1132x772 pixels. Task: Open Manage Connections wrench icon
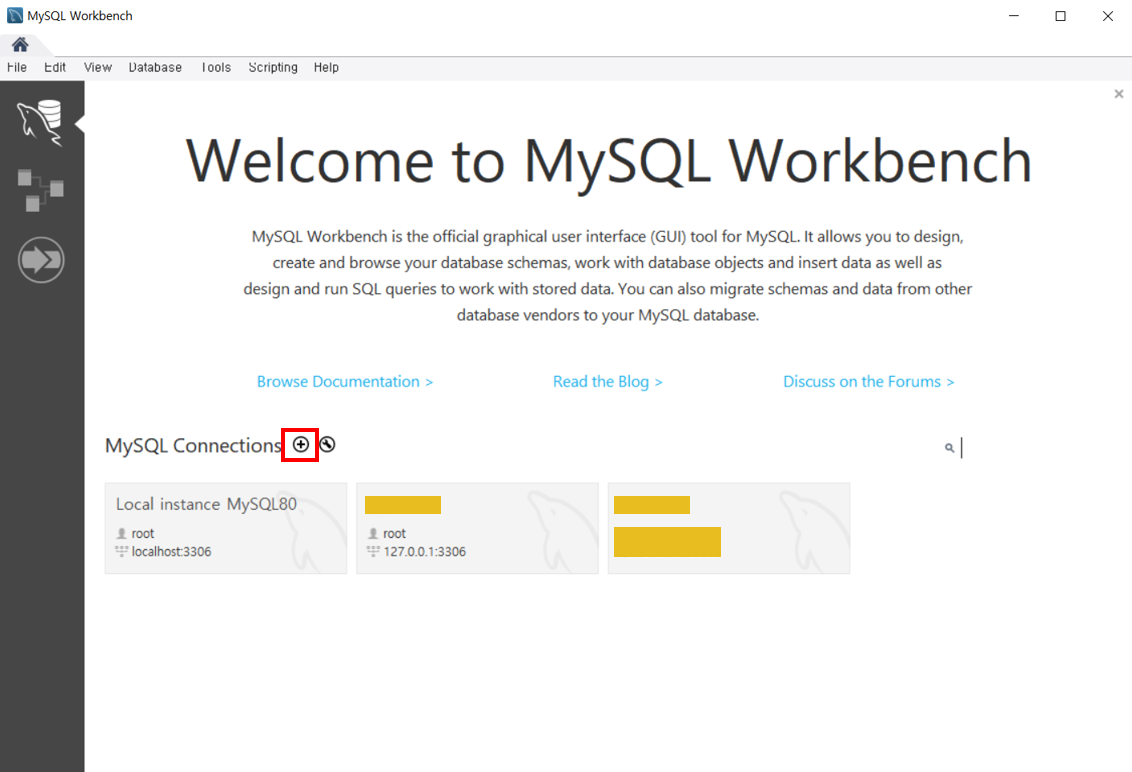pos(327,444)
